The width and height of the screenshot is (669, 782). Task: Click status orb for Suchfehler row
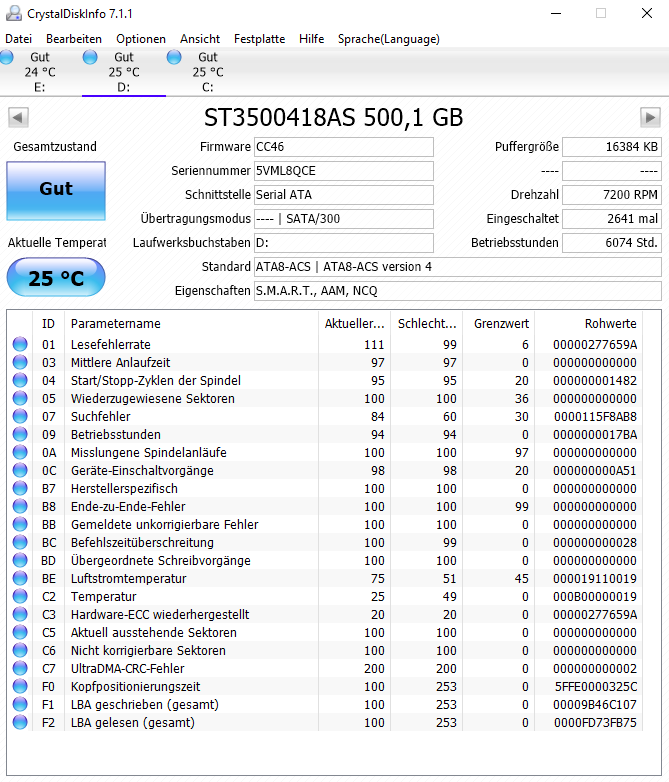pyautogui.click(x=20, y=416)
